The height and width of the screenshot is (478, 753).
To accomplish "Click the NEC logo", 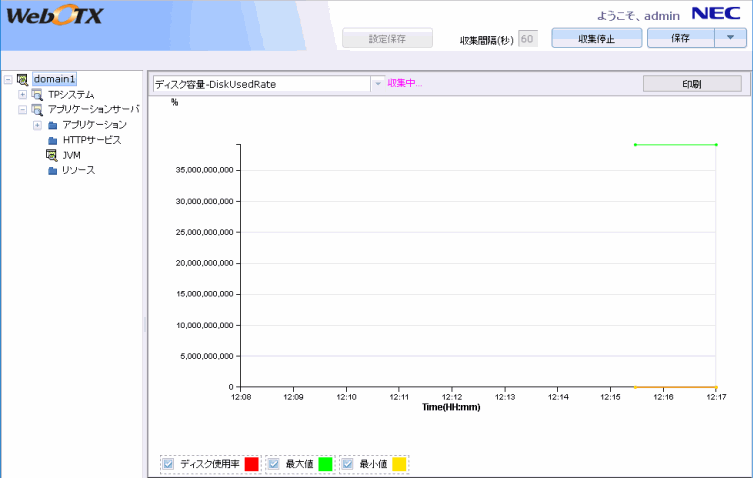I will [720, 14].
